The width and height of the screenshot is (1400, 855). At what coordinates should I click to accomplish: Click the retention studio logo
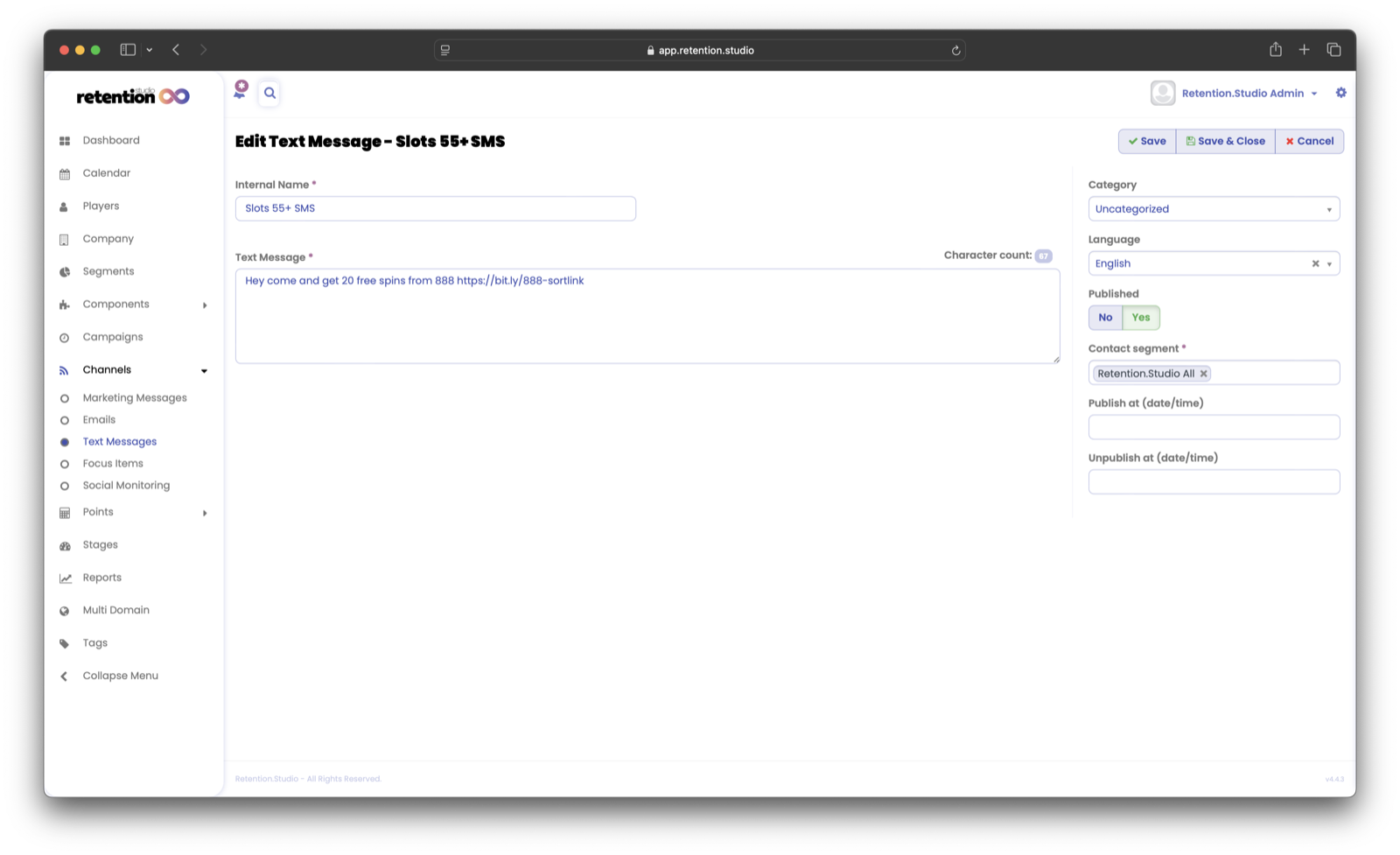[133, 95]
